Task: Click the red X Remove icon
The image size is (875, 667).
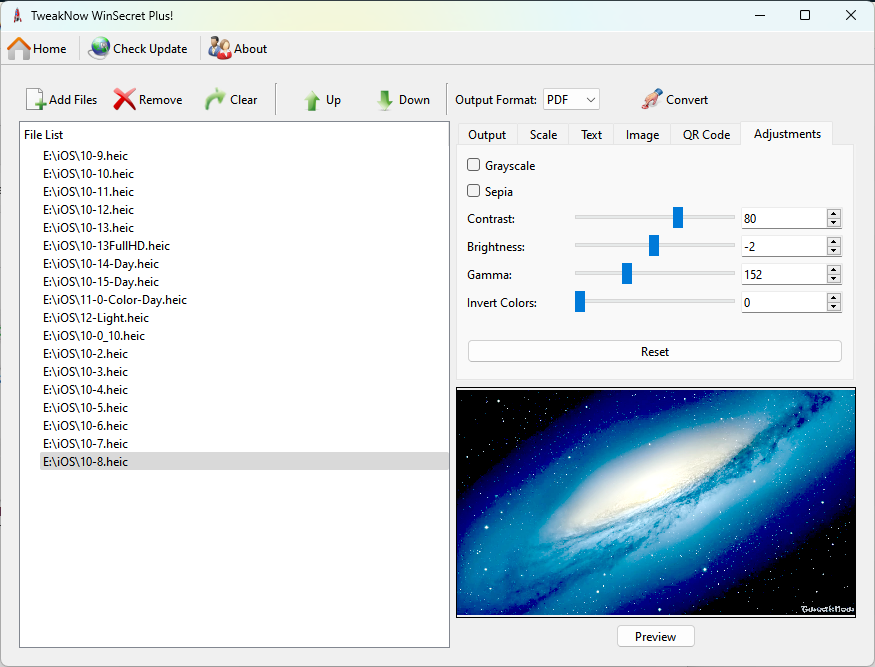Action: [x=124, y=99]
